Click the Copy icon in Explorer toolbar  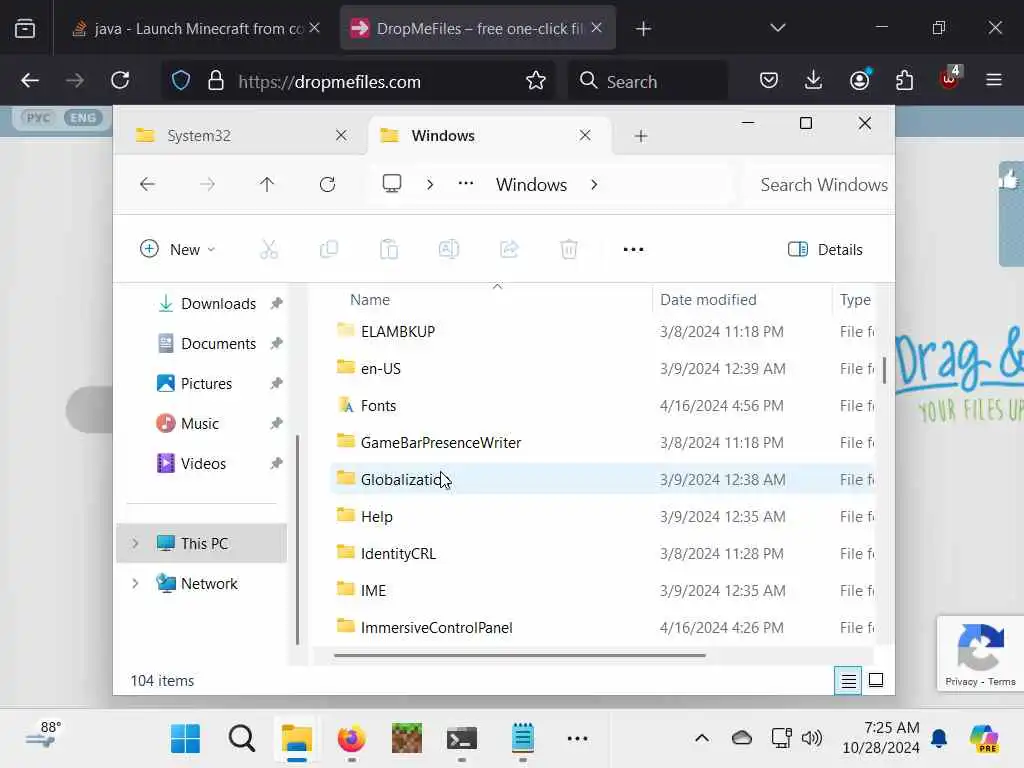[328, 249]
